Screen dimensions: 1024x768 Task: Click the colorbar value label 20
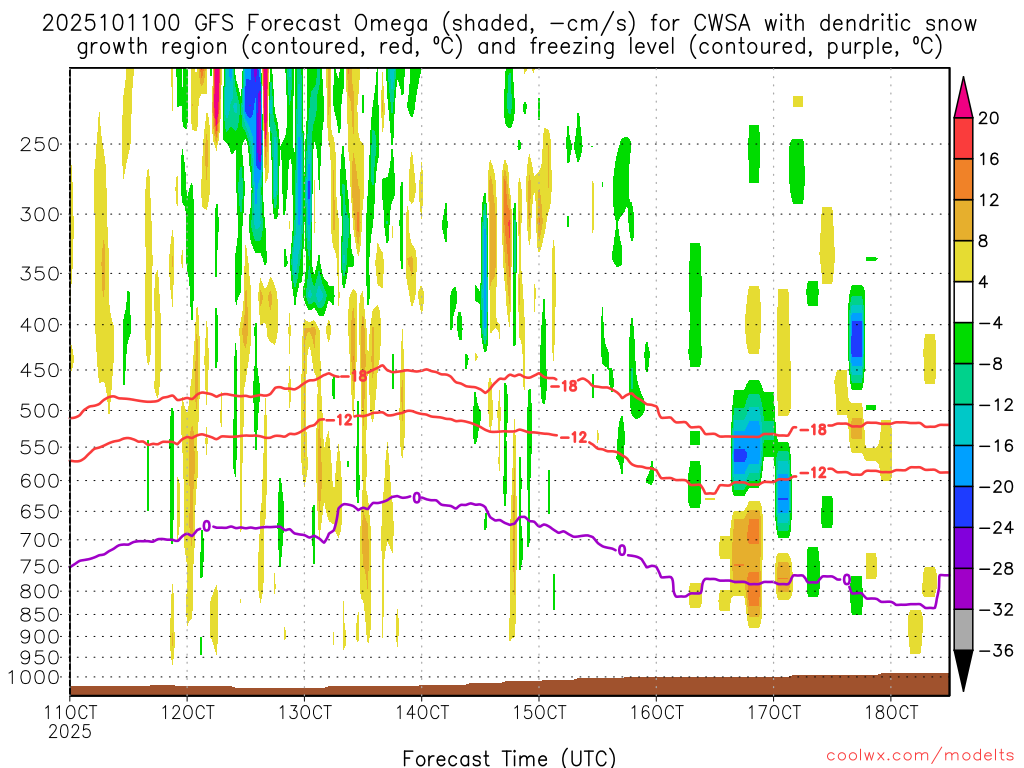coord(989,118)
